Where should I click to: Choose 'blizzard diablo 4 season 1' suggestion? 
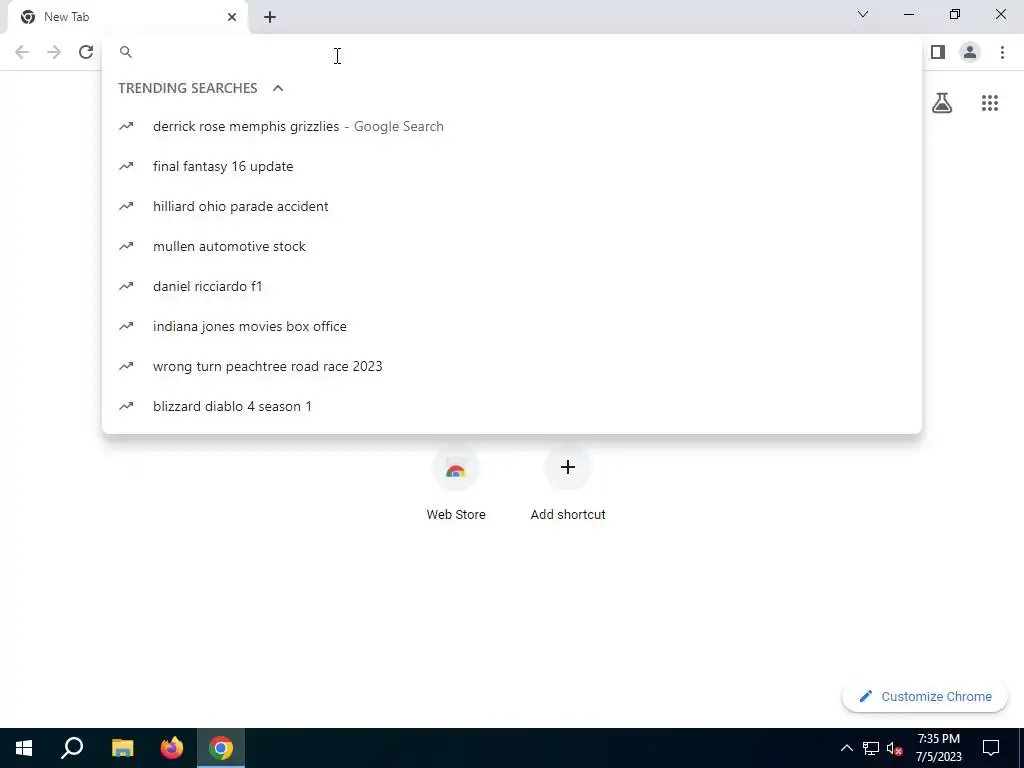tap(512, 406)
